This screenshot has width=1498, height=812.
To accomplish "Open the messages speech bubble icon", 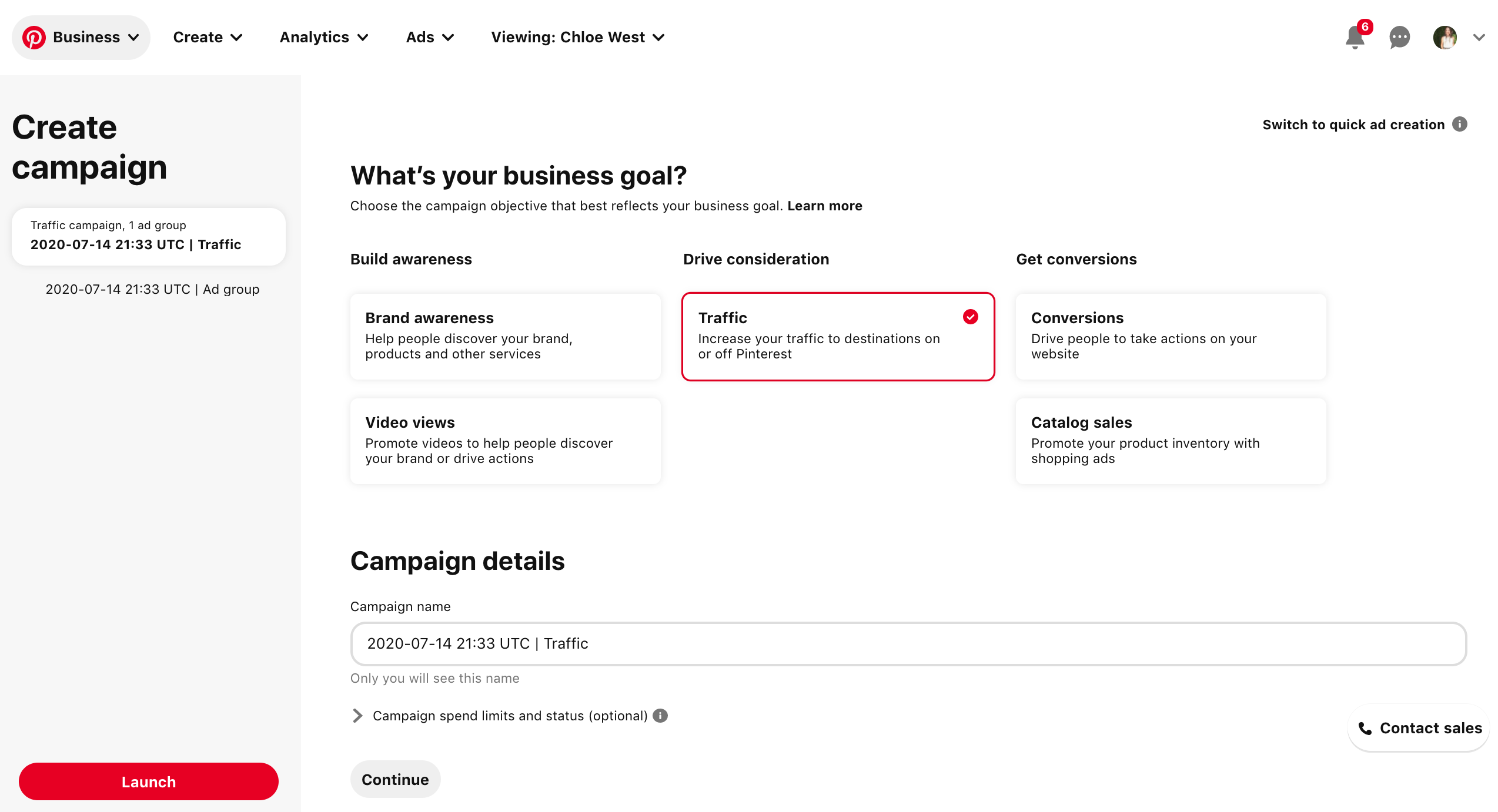I will pos(1399,38).
